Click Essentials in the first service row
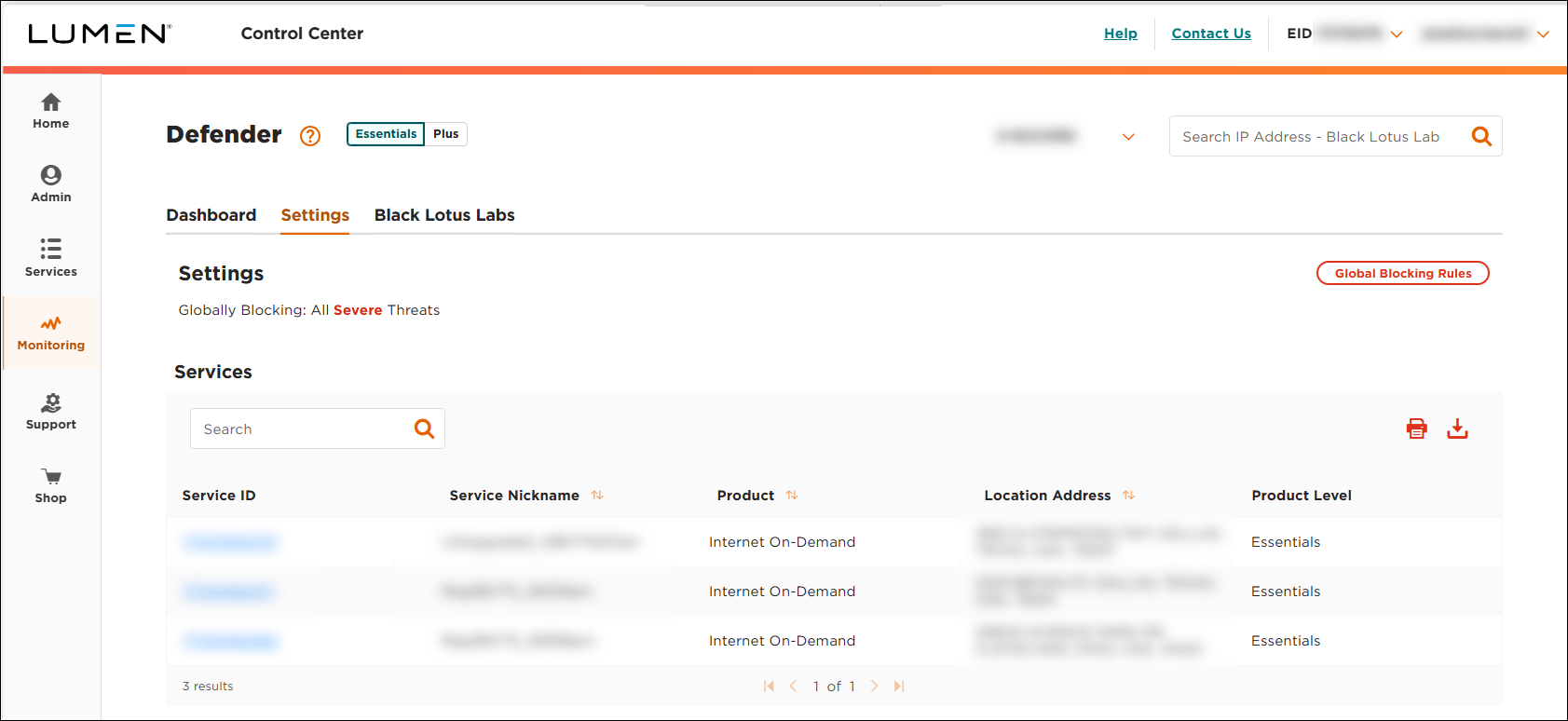Viewport: 1568px width, 721px height. point(1286,542)
